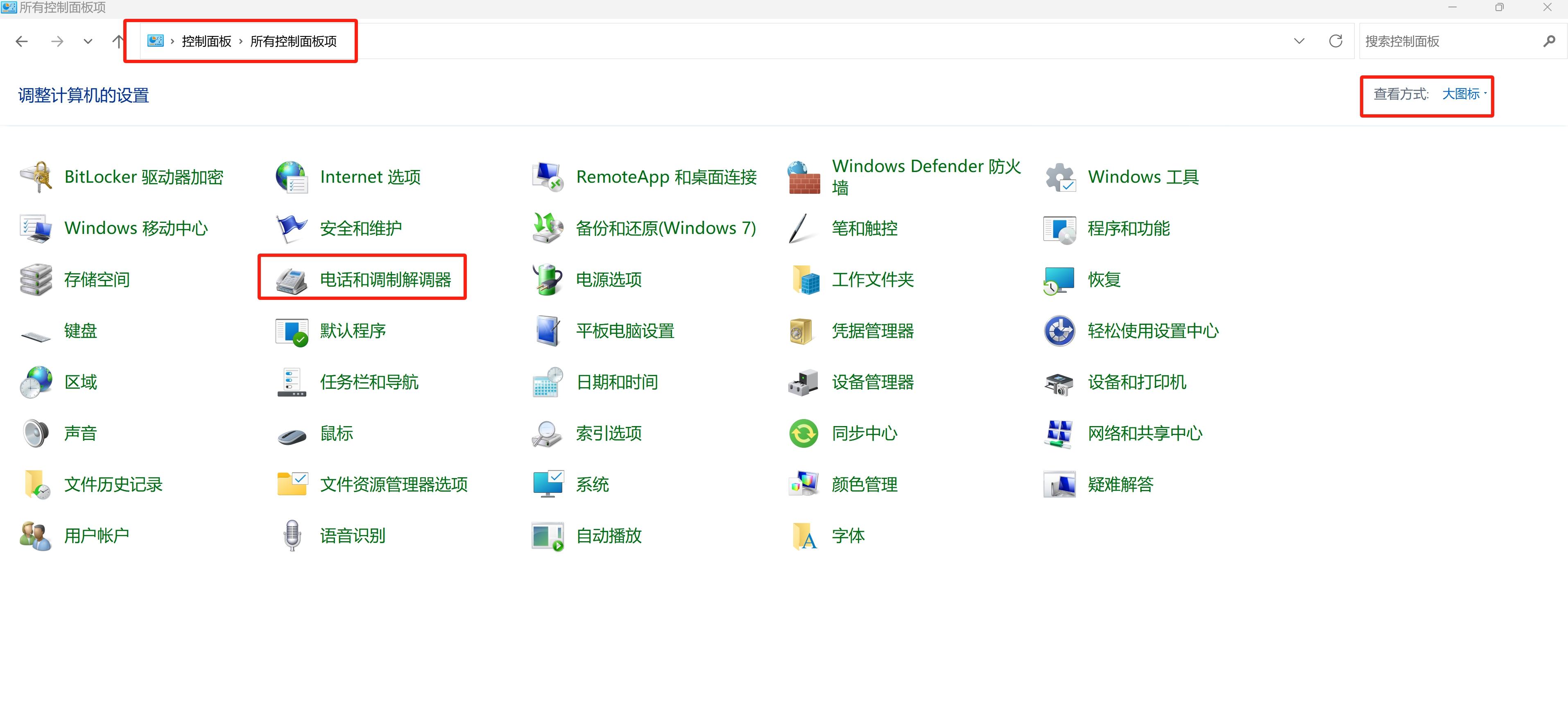Click the Windows 移动中心 laptop icon
Viewport: 1568px width, 703px height.
pos(36,229)
